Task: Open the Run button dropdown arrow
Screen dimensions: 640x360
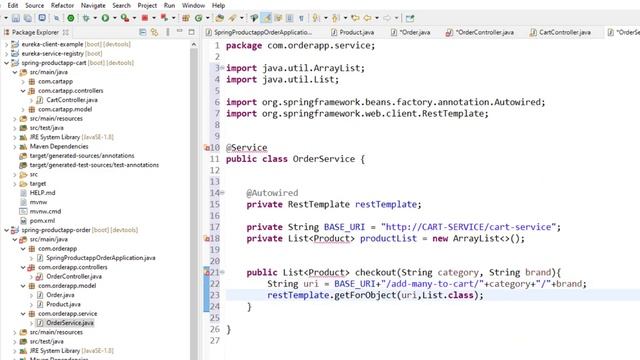Action: pyautogui.click(x=114, y=18)
